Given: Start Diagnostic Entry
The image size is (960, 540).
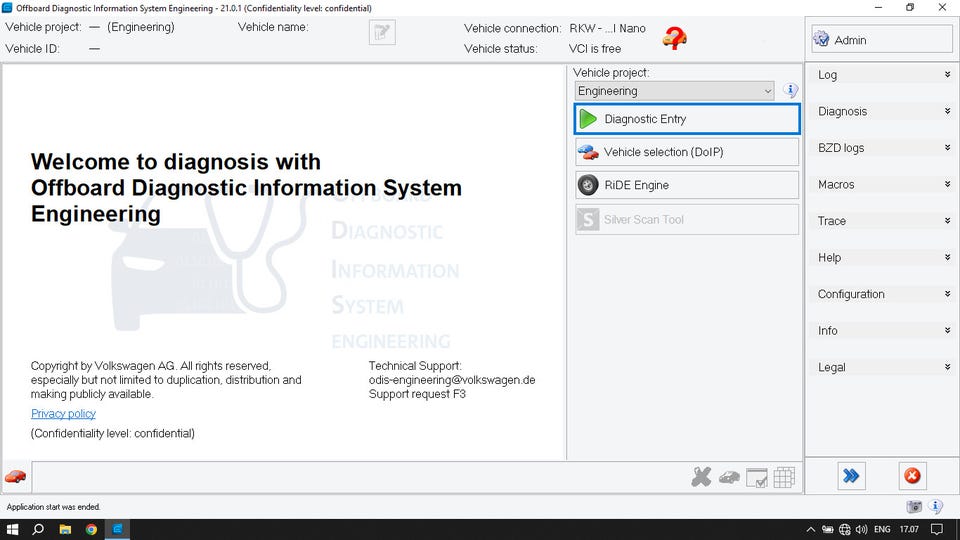Looking at the screenshot, I should [x=687, y=119].
